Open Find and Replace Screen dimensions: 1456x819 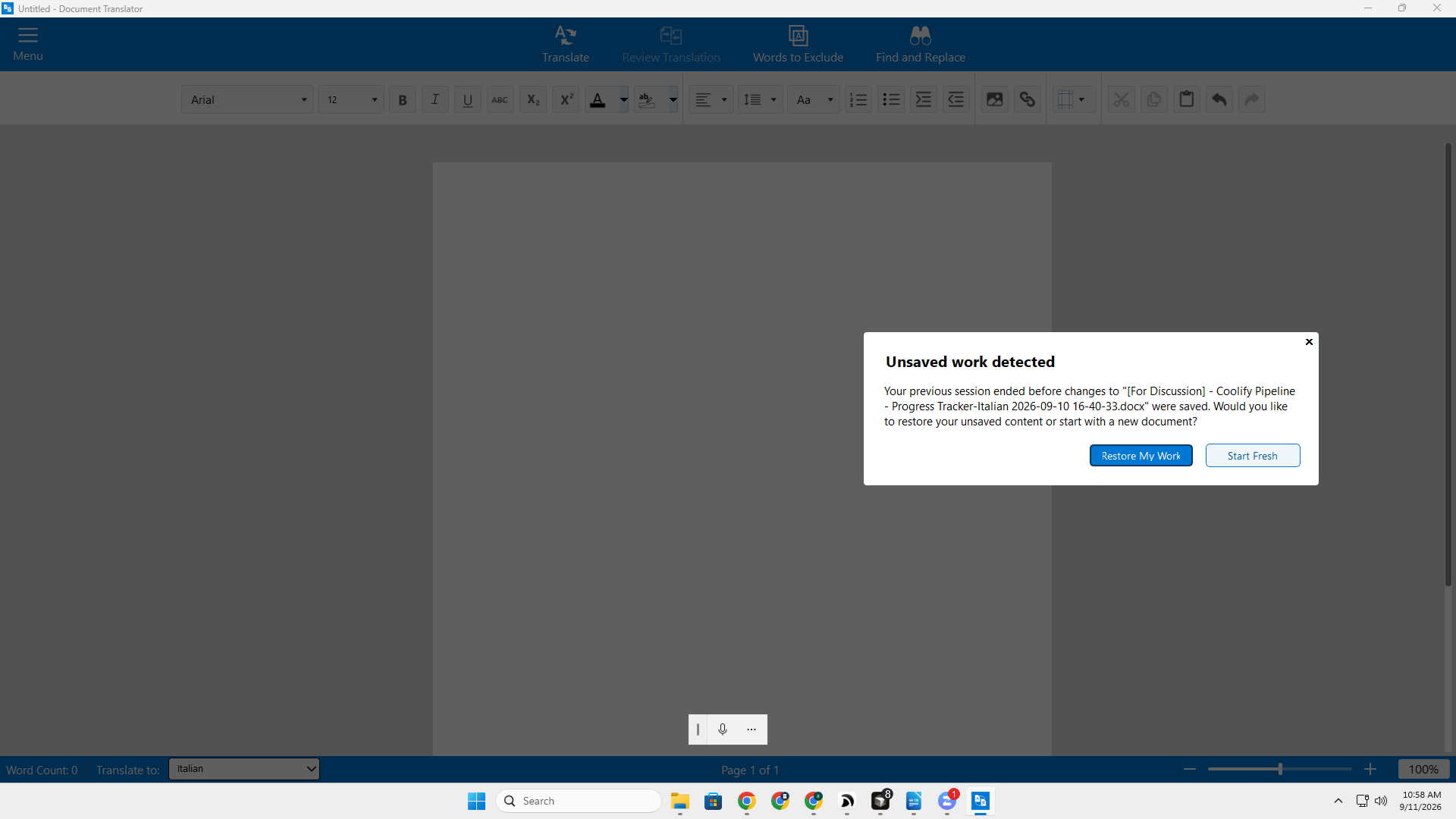click(920, 44)
